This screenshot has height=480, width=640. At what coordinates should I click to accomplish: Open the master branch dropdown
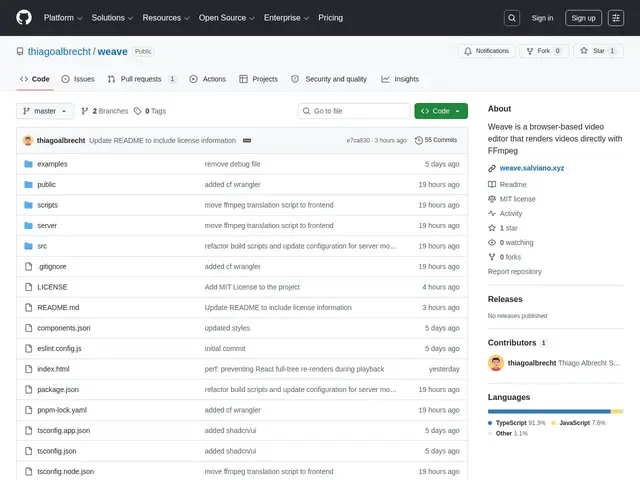pyautogui.click(x=45, y=111)
